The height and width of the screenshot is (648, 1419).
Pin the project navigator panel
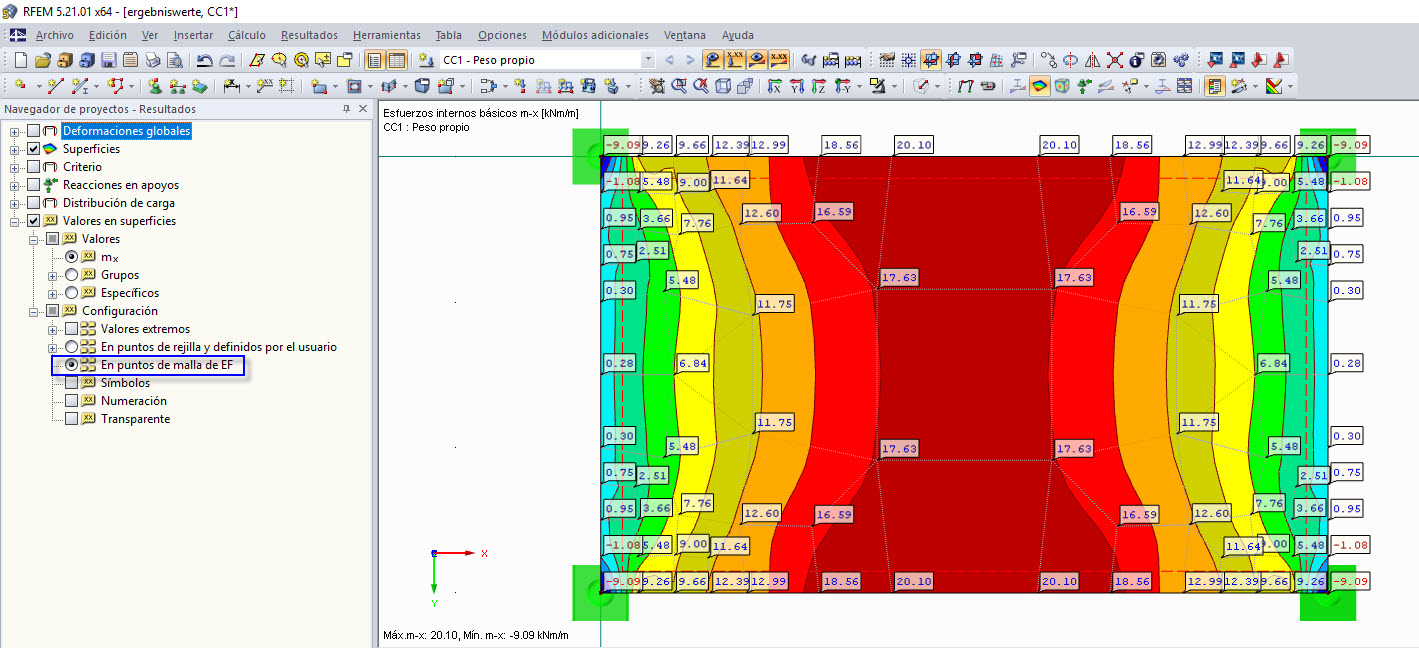(x=346, y=109)
